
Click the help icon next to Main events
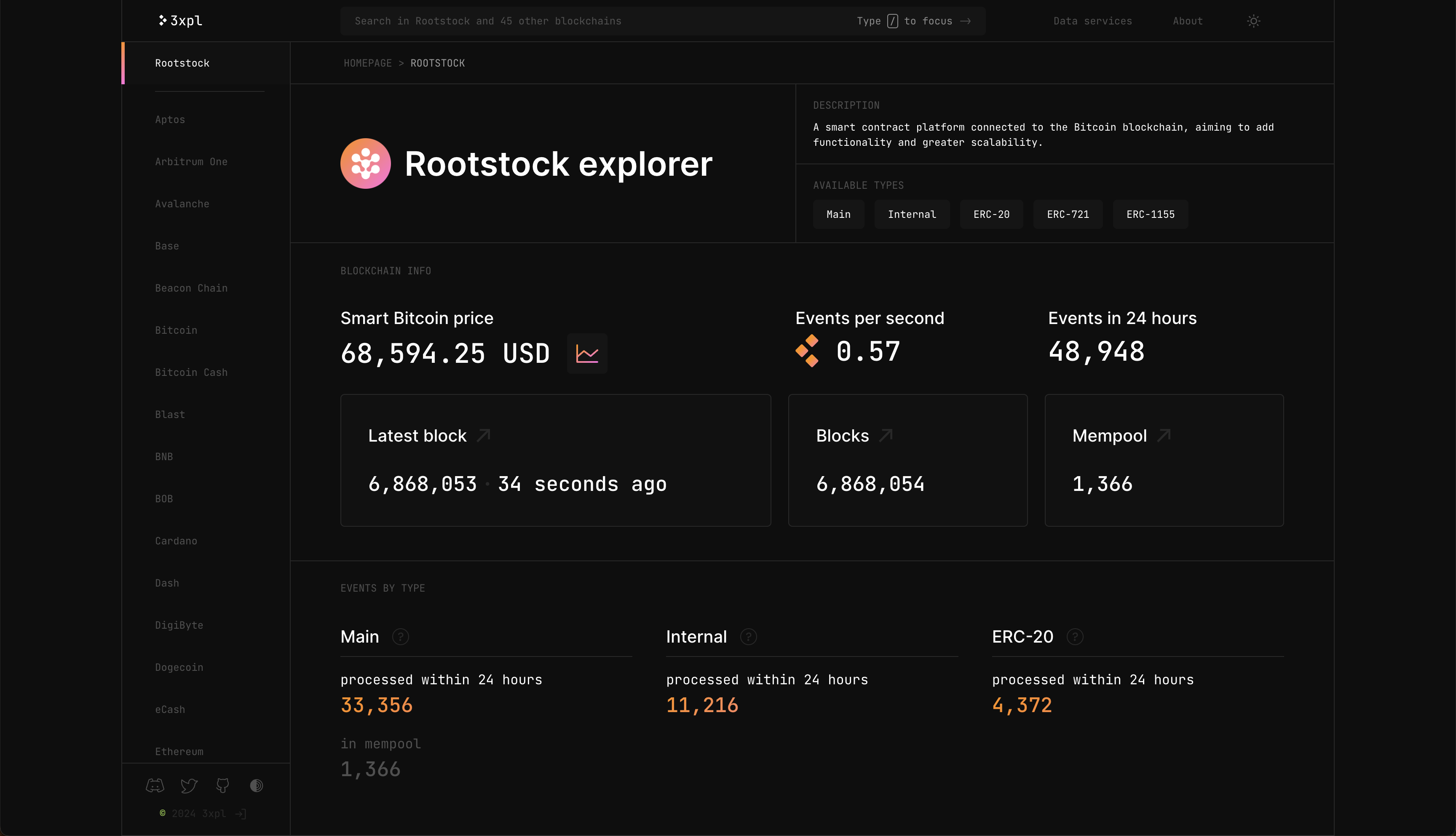(x=400, y=637)
